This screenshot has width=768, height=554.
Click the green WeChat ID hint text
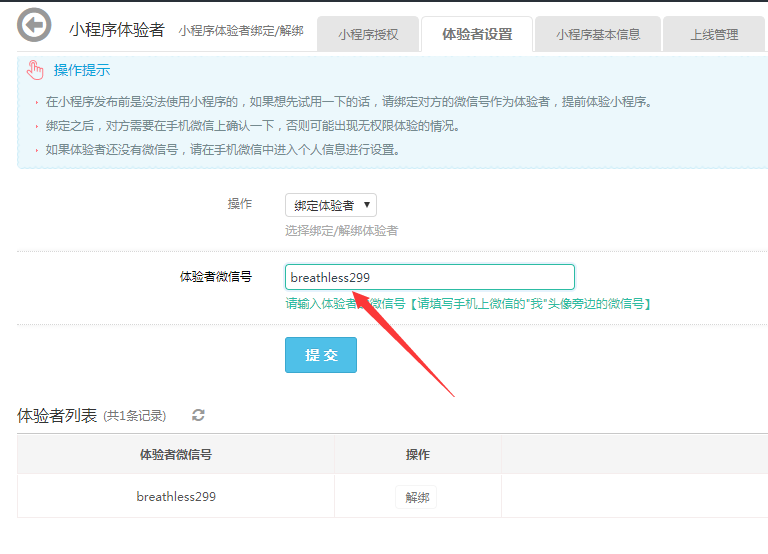(x=468, y=303)
